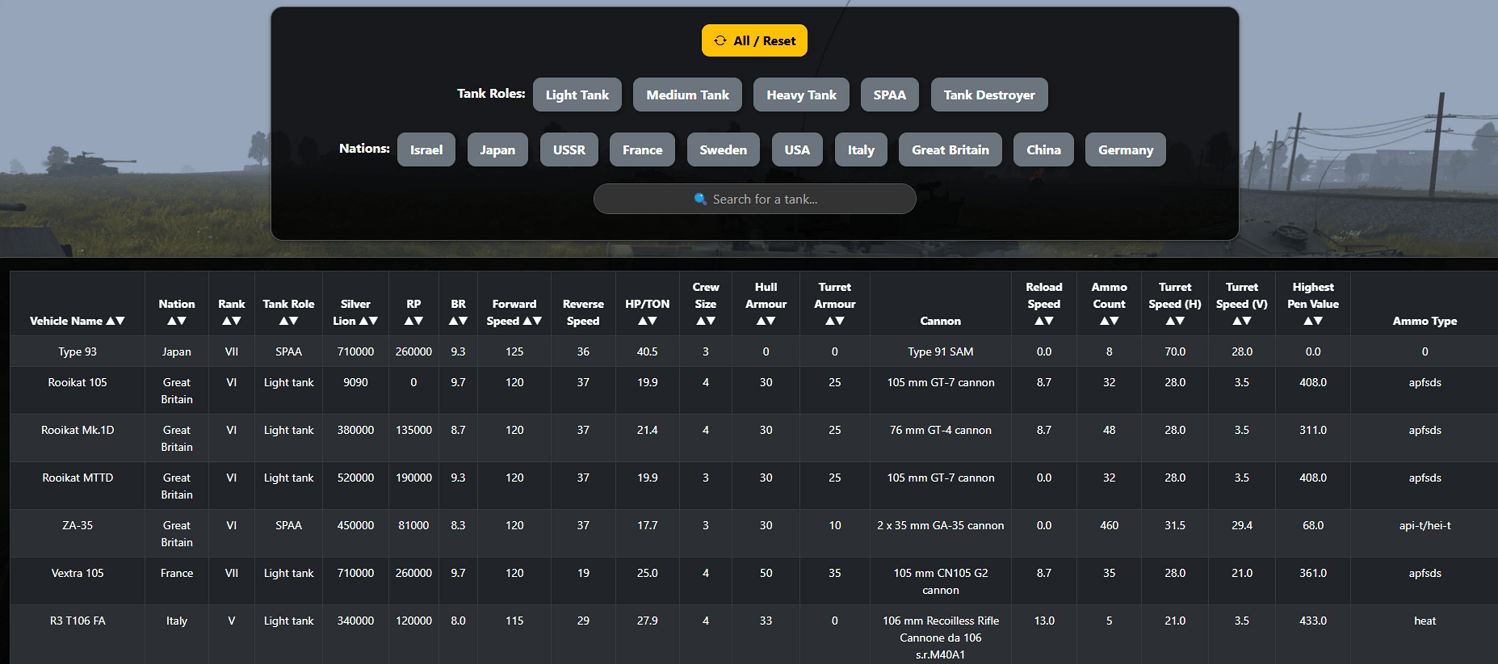The width and height of the screenshot is (1498, 664).
Task: Select the Sweden nation filter
Action: (x=723, y=150)
